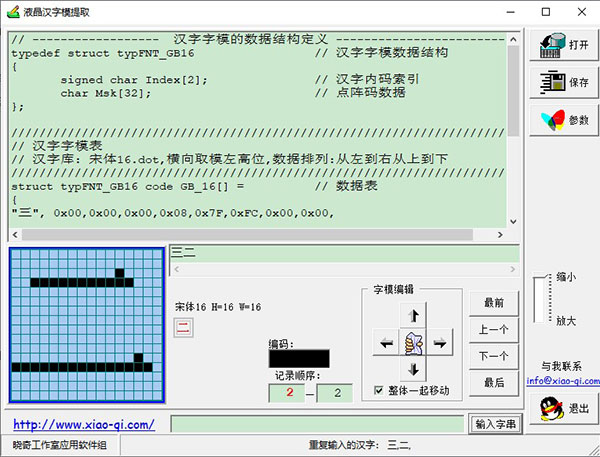The height and width of the screenshot is (457, 600).
Task: Click the small red 二 character preview icon
Action: [183, 327]
